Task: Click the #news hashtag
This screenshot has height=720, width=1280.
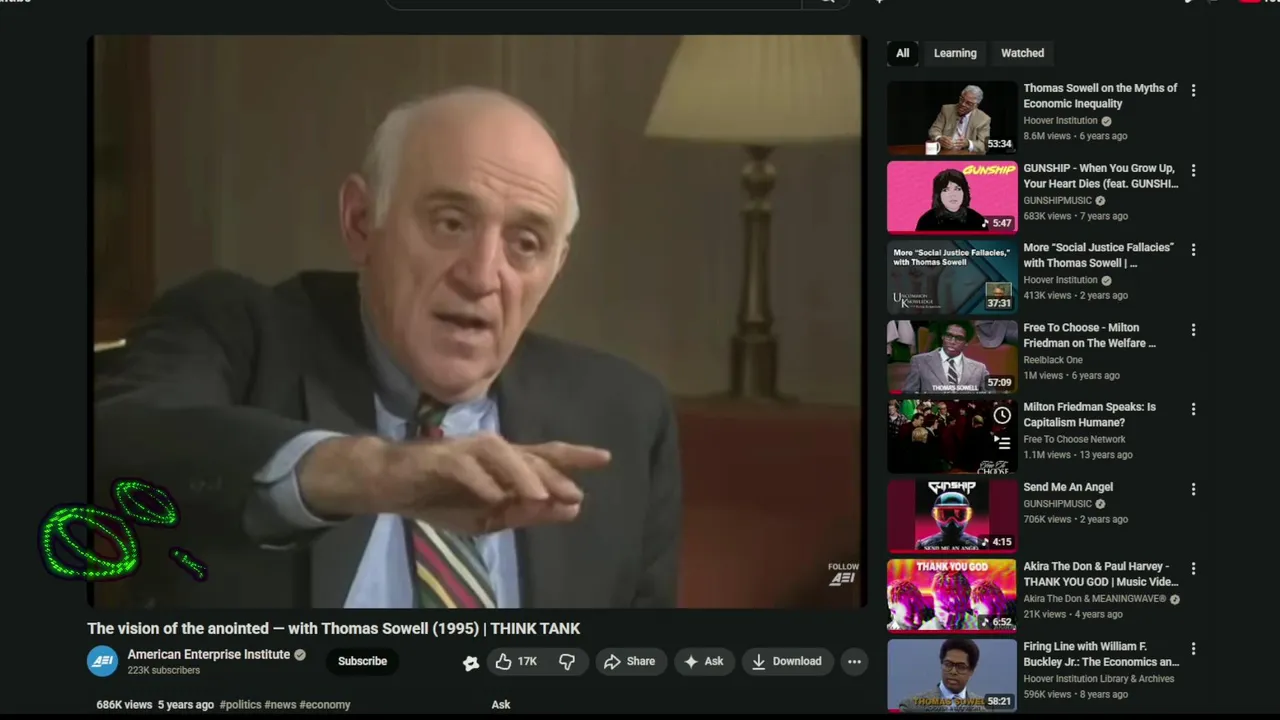Action: coord(280,704)
